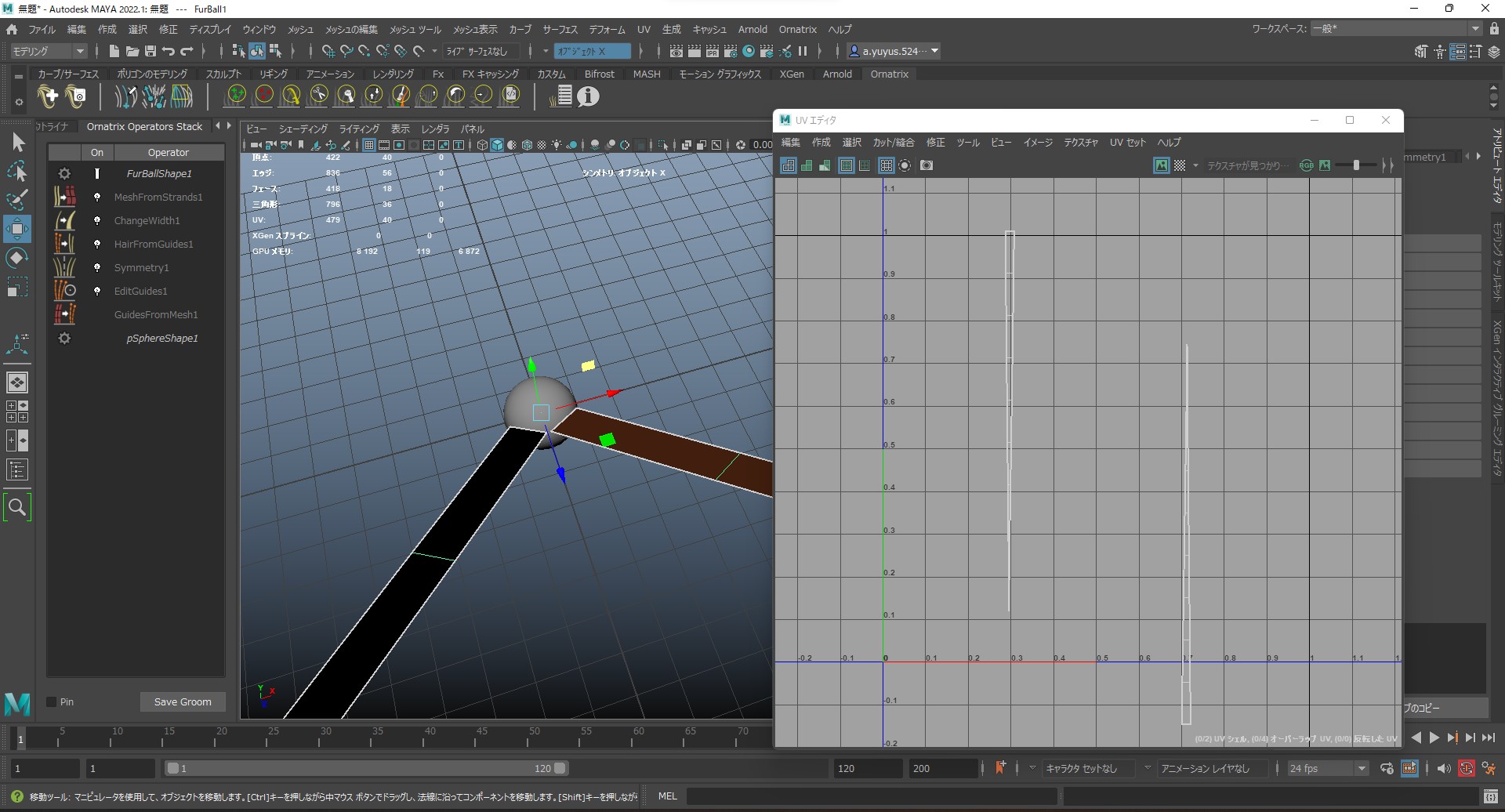Toggle the Symmetry1 operator lightbulb
1505x812 pixels.
(x=97, y=267)
